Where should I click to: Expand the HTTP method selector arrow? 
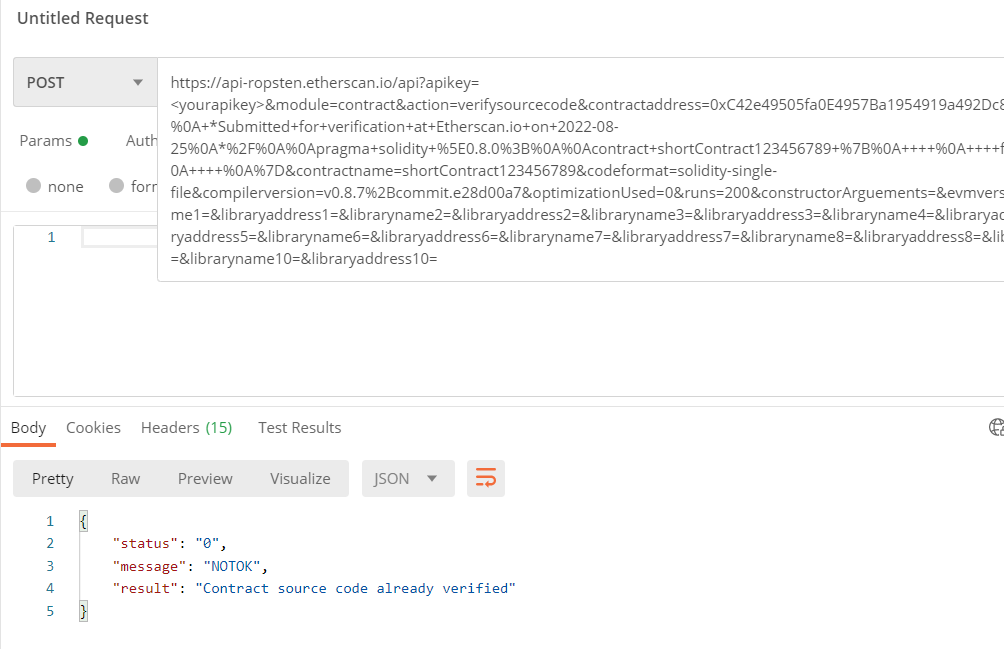(137, 81)
